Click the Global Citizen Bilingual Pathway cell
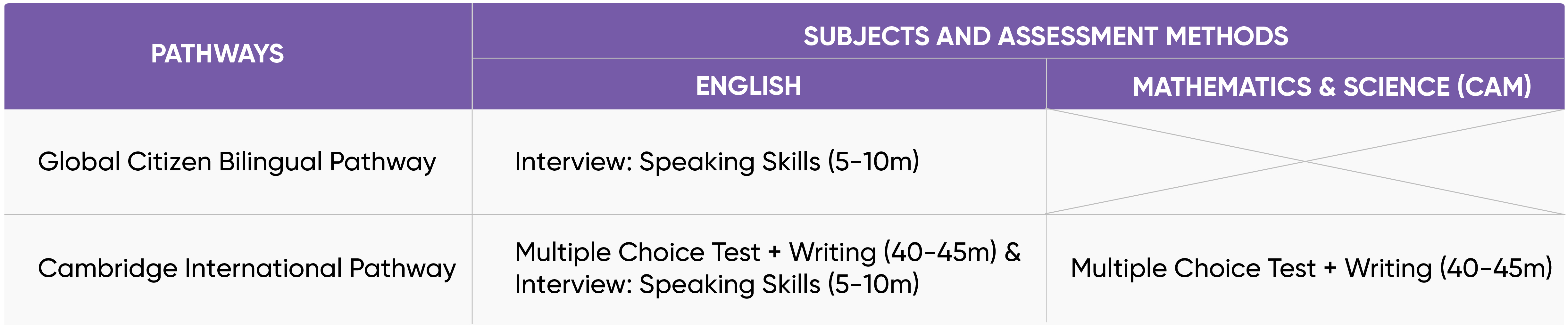The height and width of the screenshot is (325, 1568). (x=237, y=162)
